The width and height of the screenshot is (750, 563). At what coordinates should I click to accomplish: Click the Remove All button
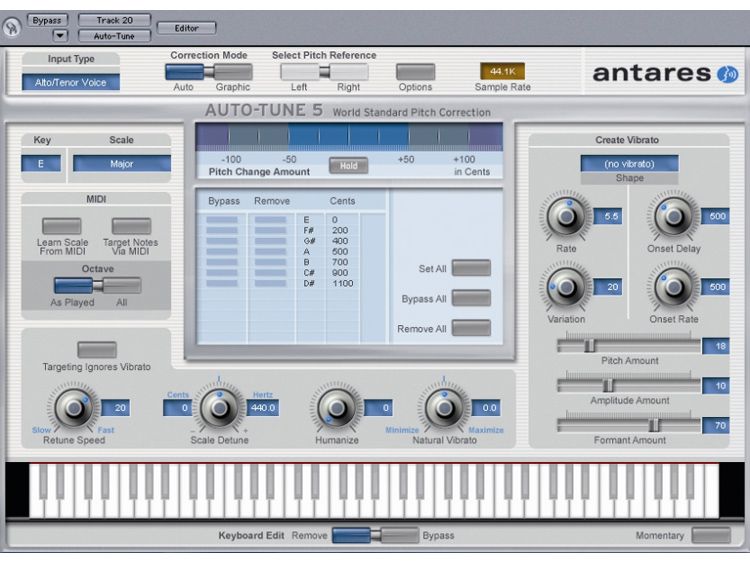[x=471, y=328]
